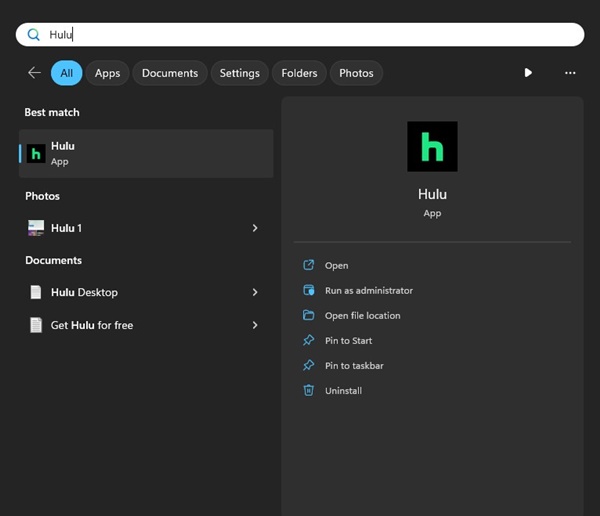Viewport: 600px width, 516px height.
Task: Switch to the Photos filter tab
Action: coord(356,73)
